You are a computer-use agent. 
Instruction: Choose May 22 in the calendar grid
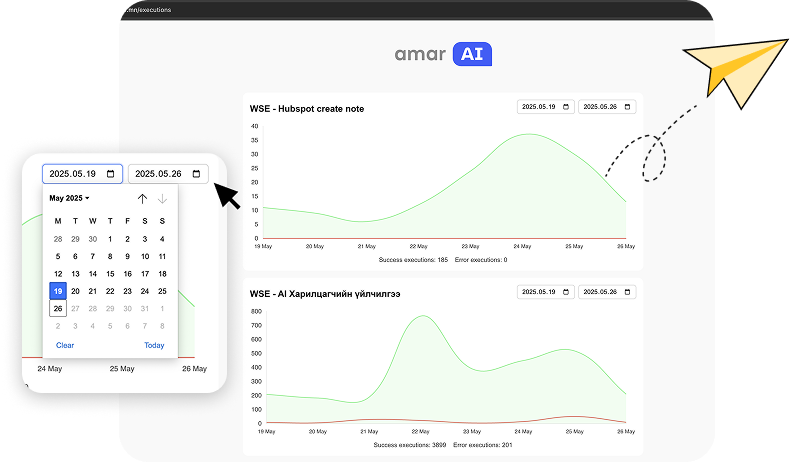click(x=110, y=291)
